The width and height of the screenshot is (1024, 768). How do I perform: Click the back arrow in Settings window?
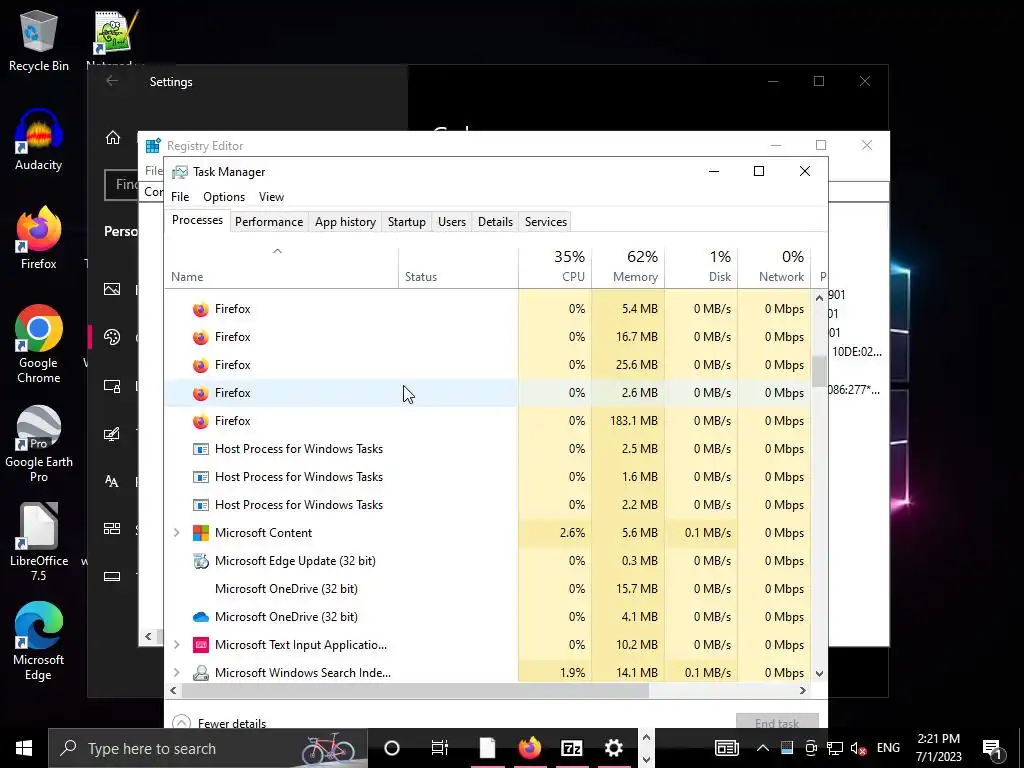coord(112,81)
